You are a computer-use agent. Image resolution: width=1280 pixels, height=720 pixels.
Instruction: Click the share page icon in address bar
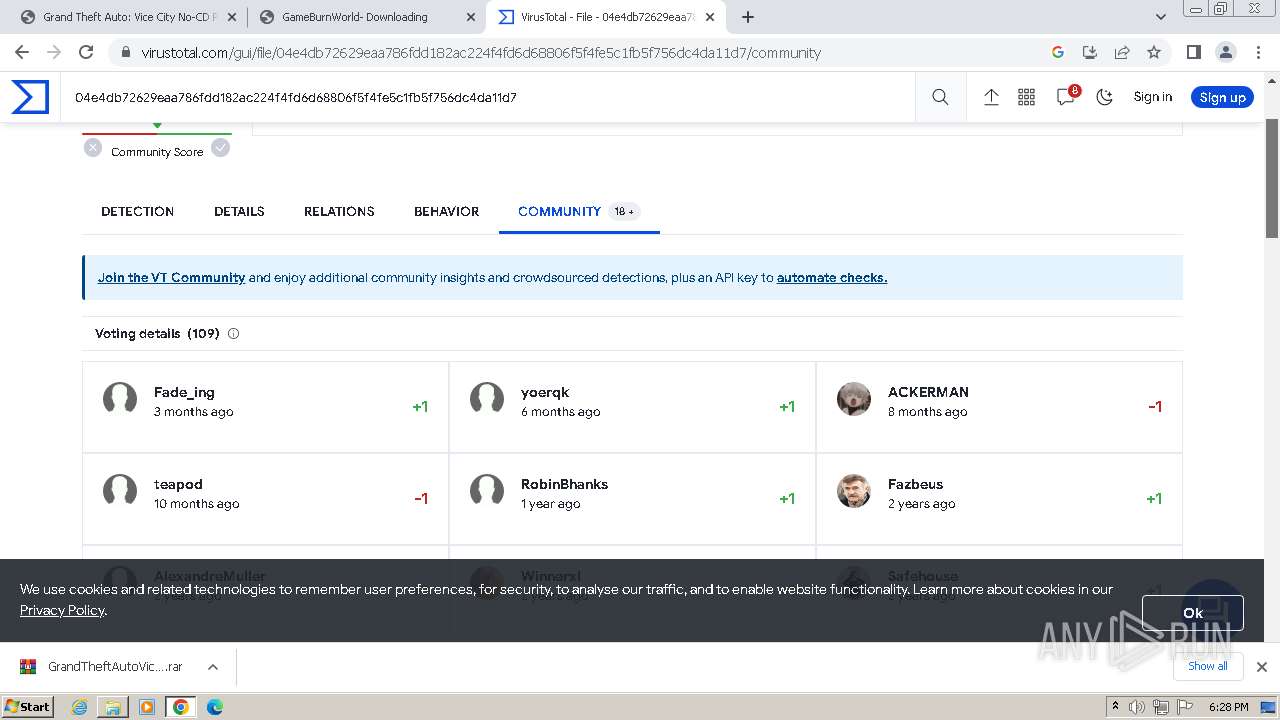tap(1122, 53)
